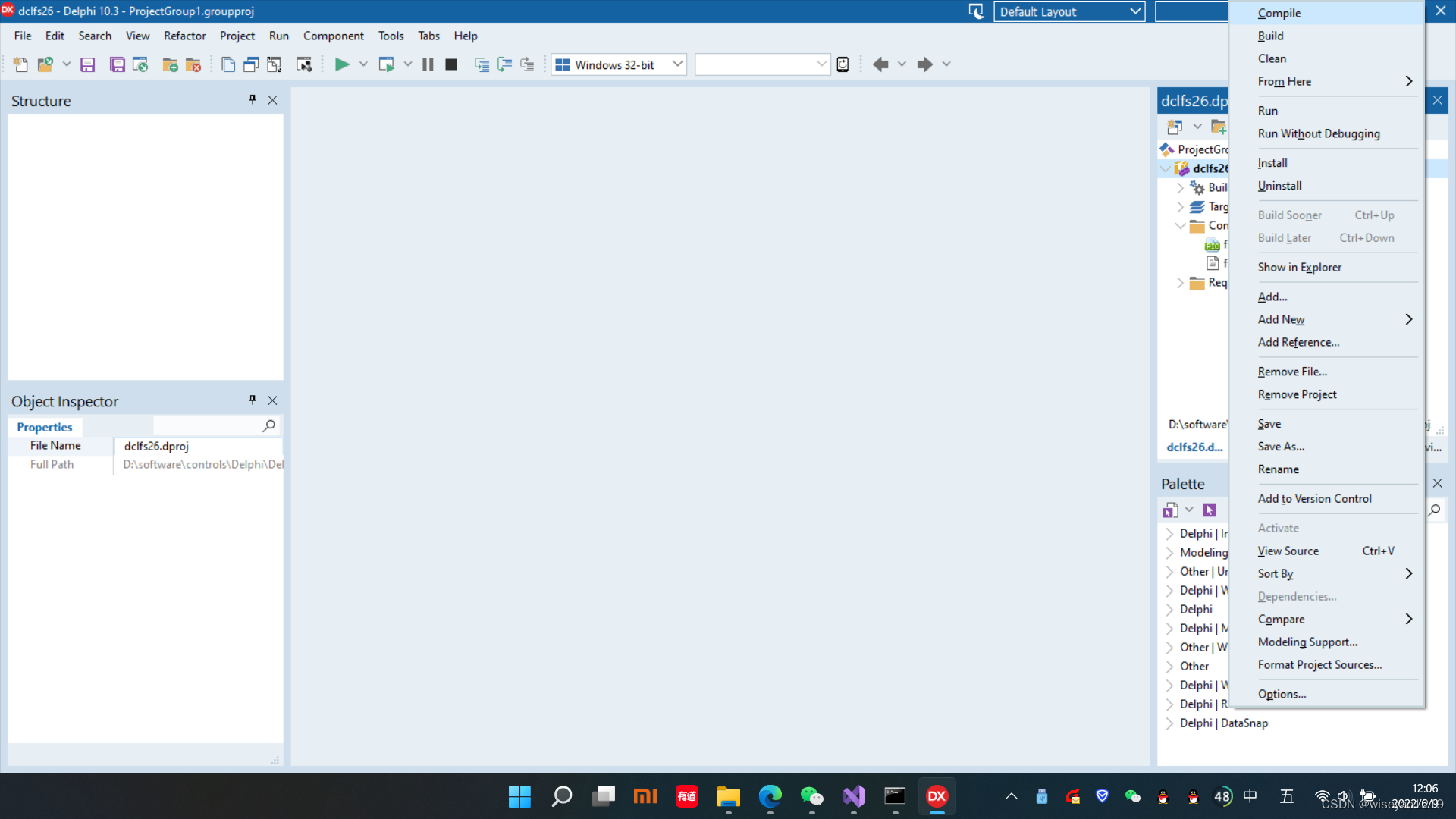The image size is (1456, 819).
Task: Click the Pause toolbar icon
Action: pos(428,64)
